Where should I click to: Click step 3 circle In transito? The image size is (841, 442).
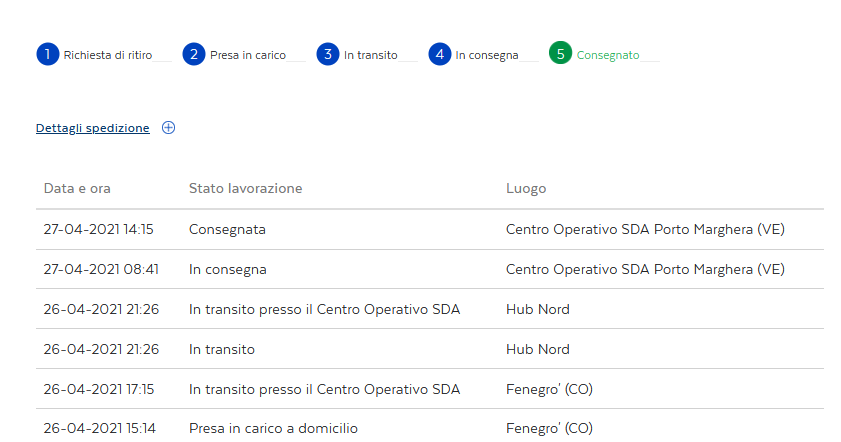pos(328,54)
